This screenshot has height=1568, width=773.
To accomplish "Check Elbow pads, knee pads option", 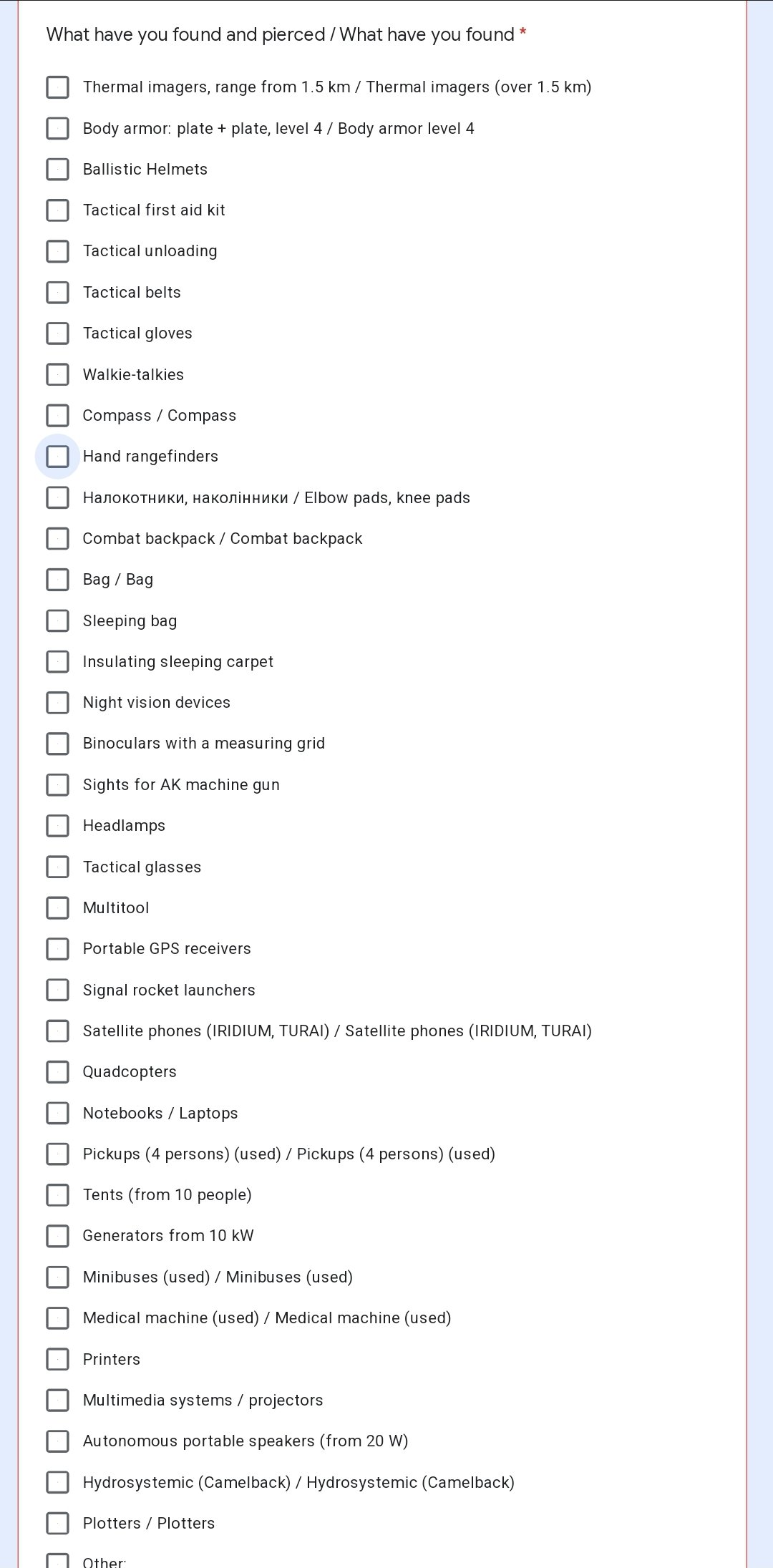I will point(57,497).
